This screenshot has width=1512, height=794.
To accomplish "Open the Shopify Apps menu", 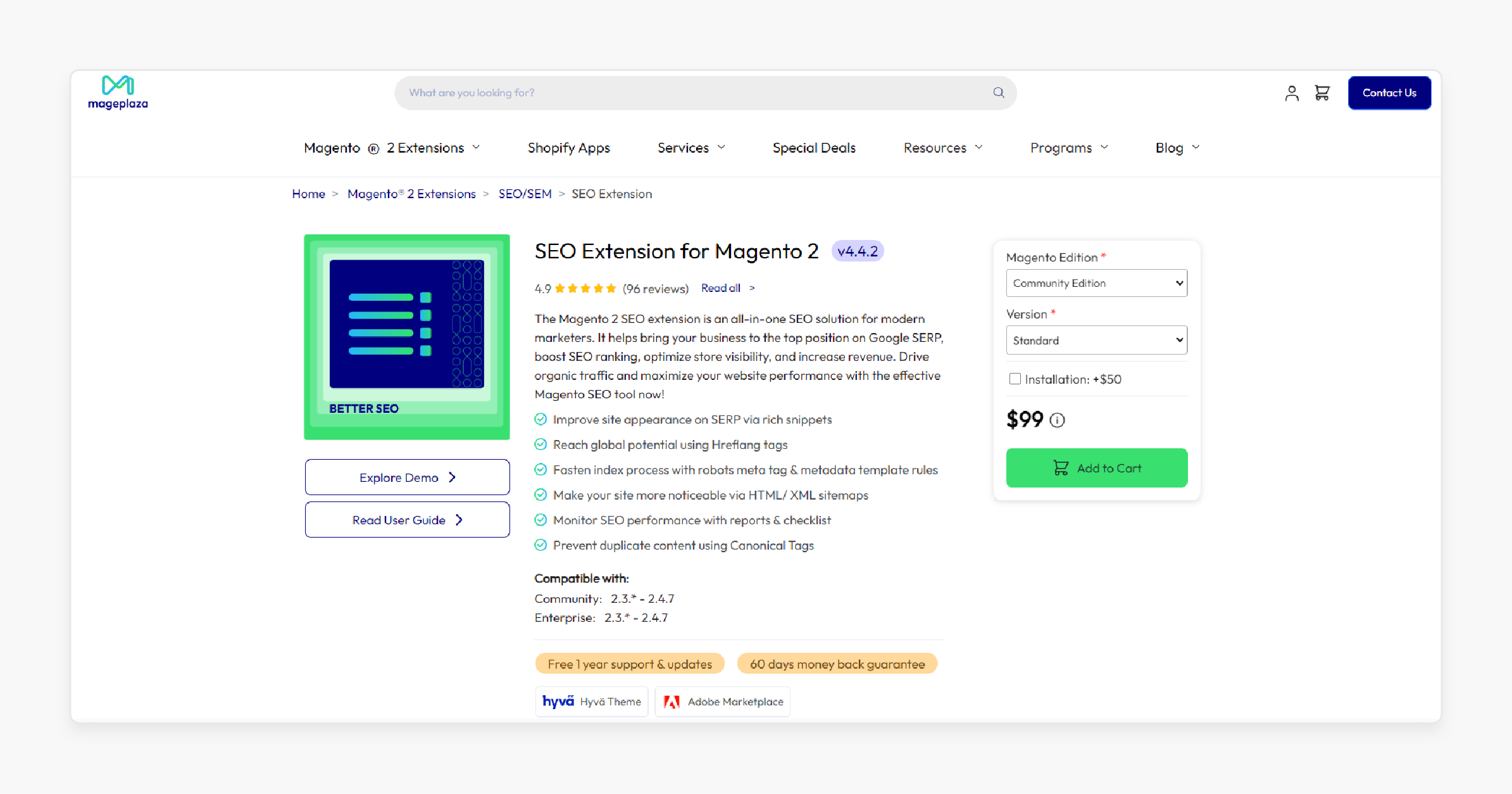I will (568, 148).
